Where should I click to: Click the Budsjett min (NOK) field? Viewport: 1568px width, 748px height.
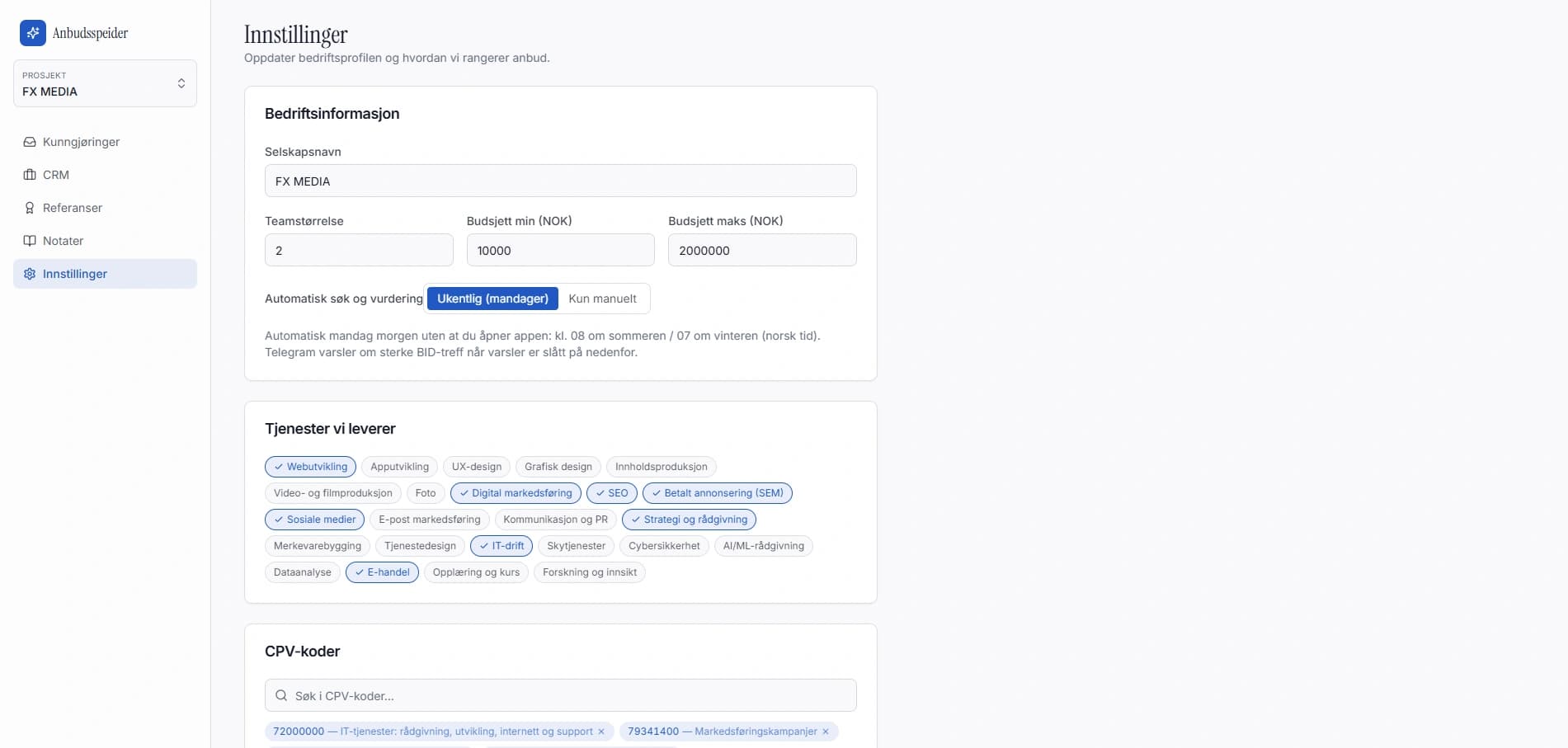561,250
